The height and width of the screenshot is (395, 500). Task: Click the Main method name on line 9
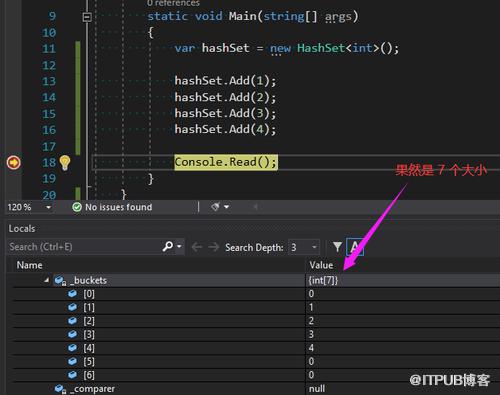click(243, 16)
